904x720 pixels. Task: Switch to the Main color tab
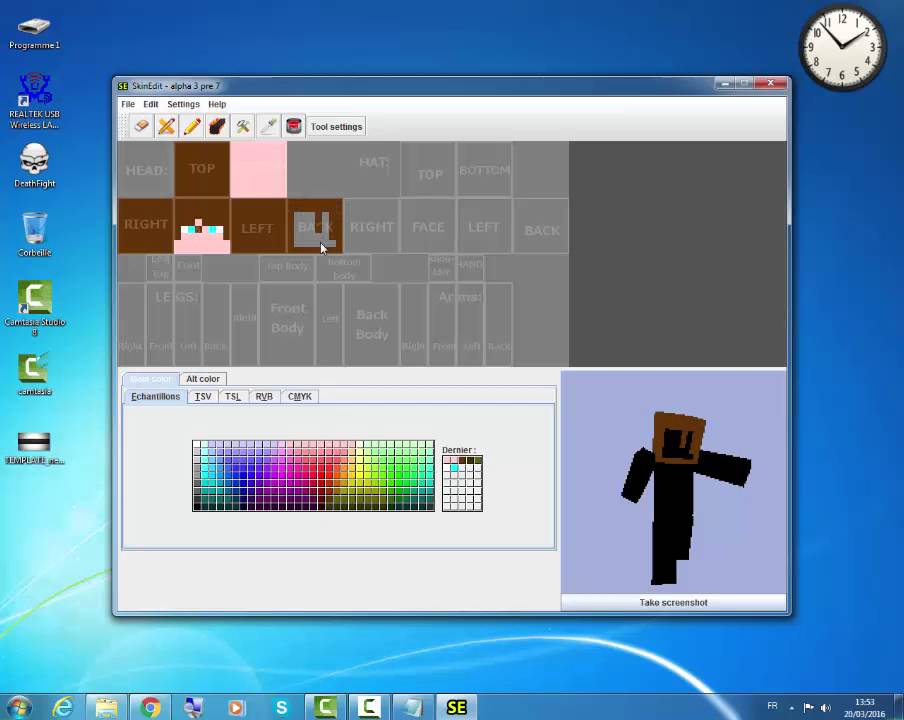click(150, 379)
